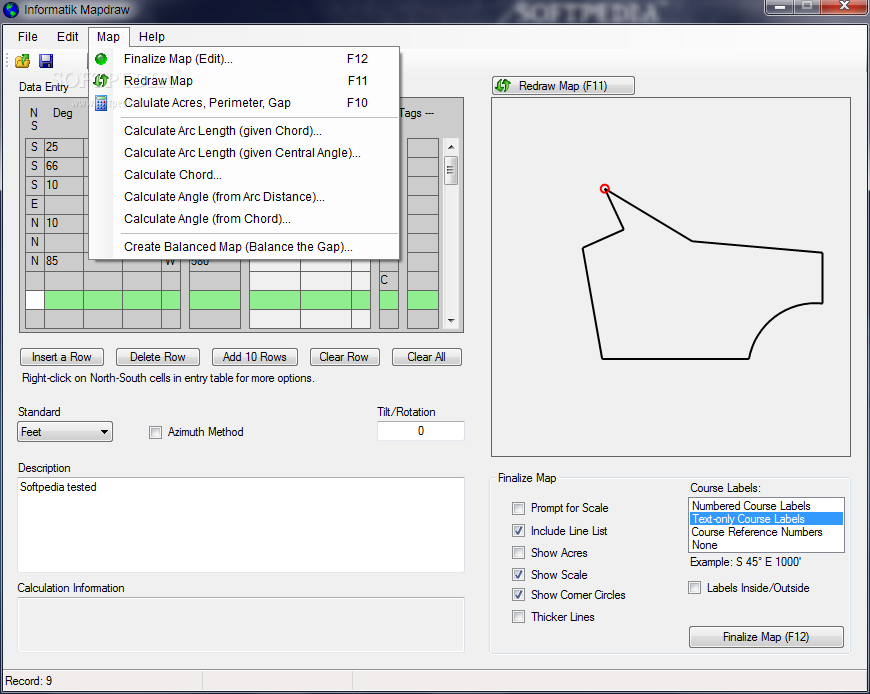Open the Help menu
The image size is (870, 694).
coord(151,37)
